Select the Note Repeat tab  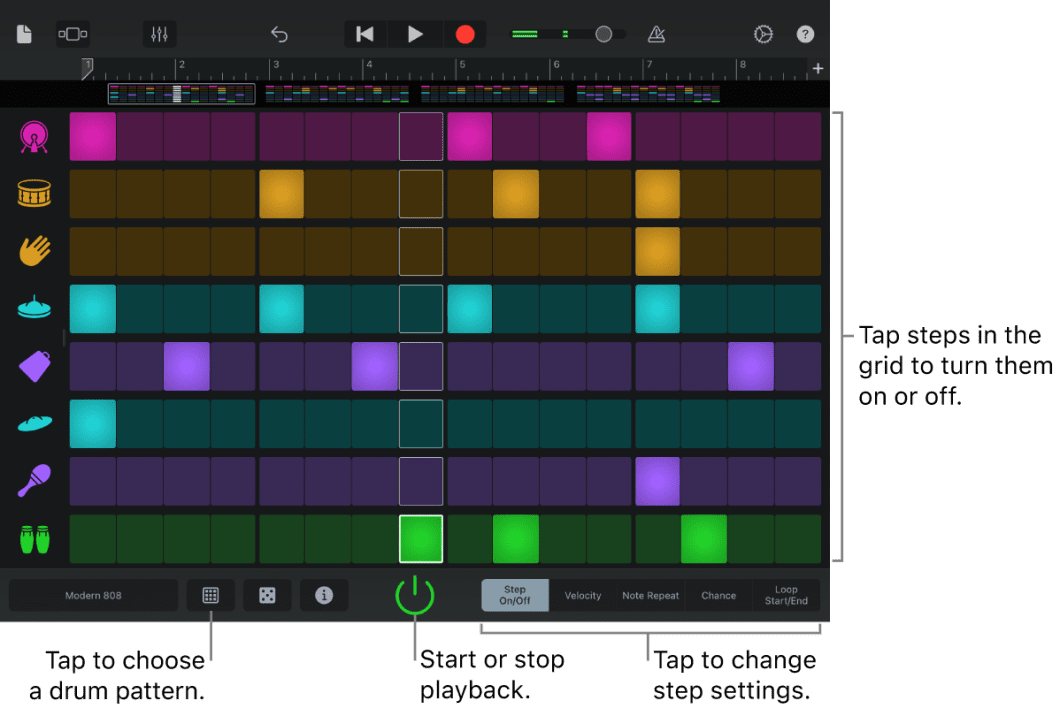coord(650,595)
